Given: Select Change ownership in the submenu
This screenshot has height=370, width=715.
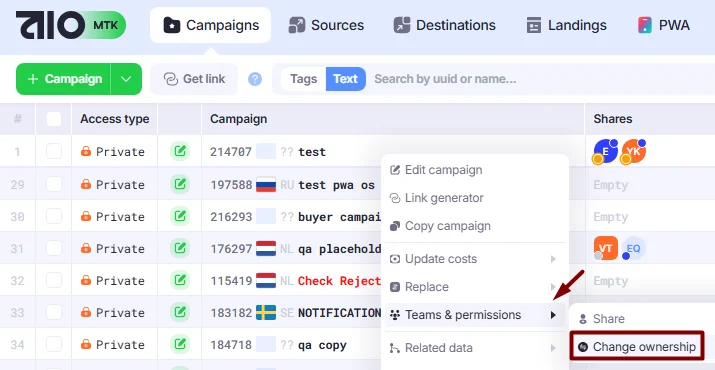Looking at the screenshot, I should [x=637, y=347].
